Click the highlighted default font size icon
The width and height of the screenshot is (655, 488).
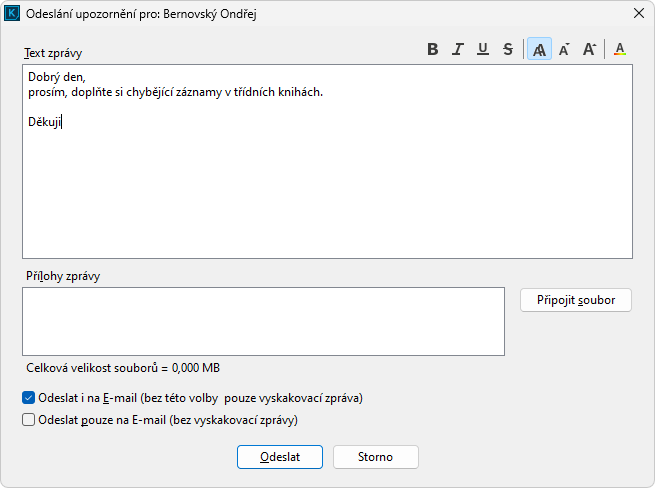pos(539,49)
